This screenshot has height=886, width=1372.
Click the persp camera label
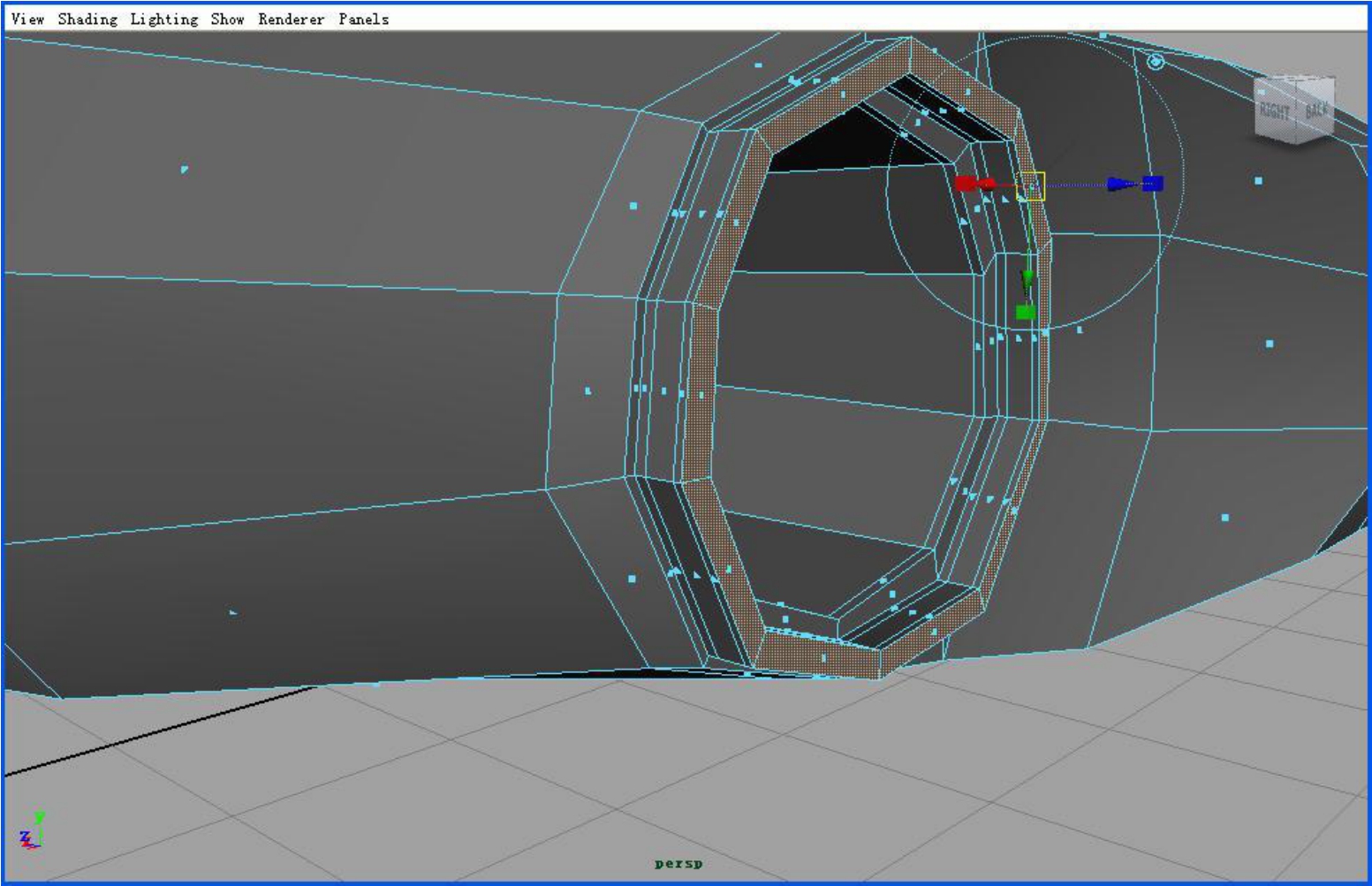(x=678, y=864)
